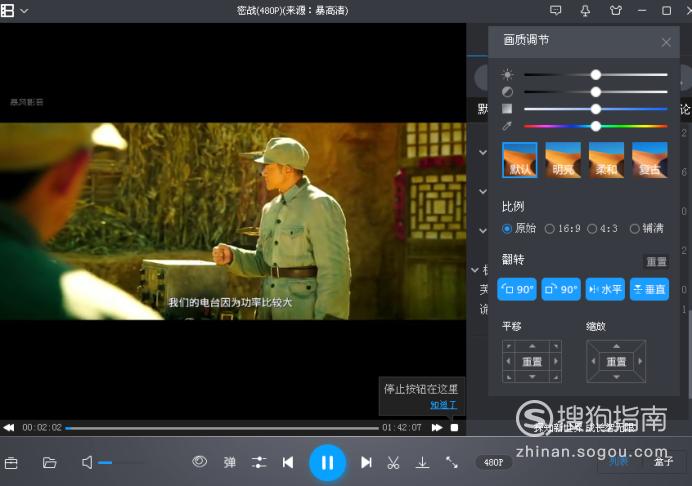Expand the main menu dropdown chevron

[x=24, y=11]
